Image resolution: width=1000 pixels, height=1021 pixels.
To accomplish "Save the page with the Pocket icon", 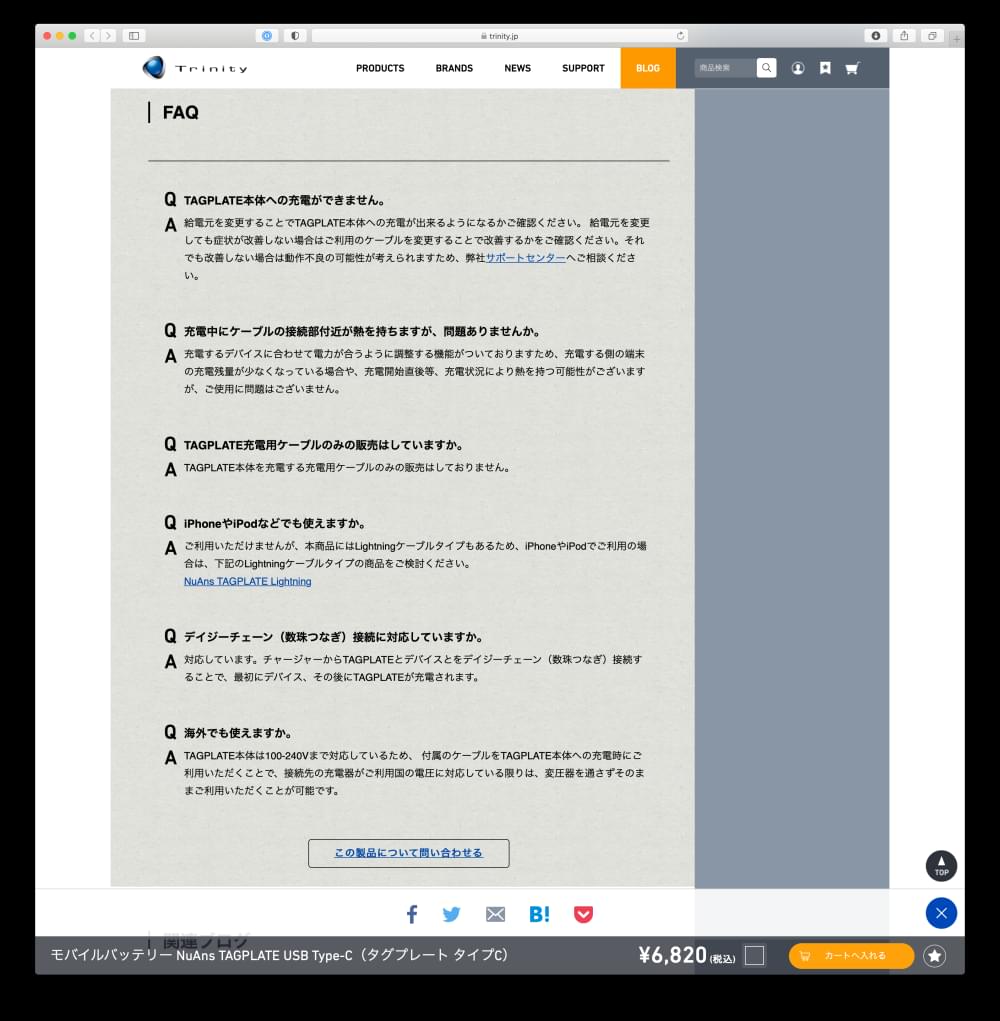I will 583,913.
